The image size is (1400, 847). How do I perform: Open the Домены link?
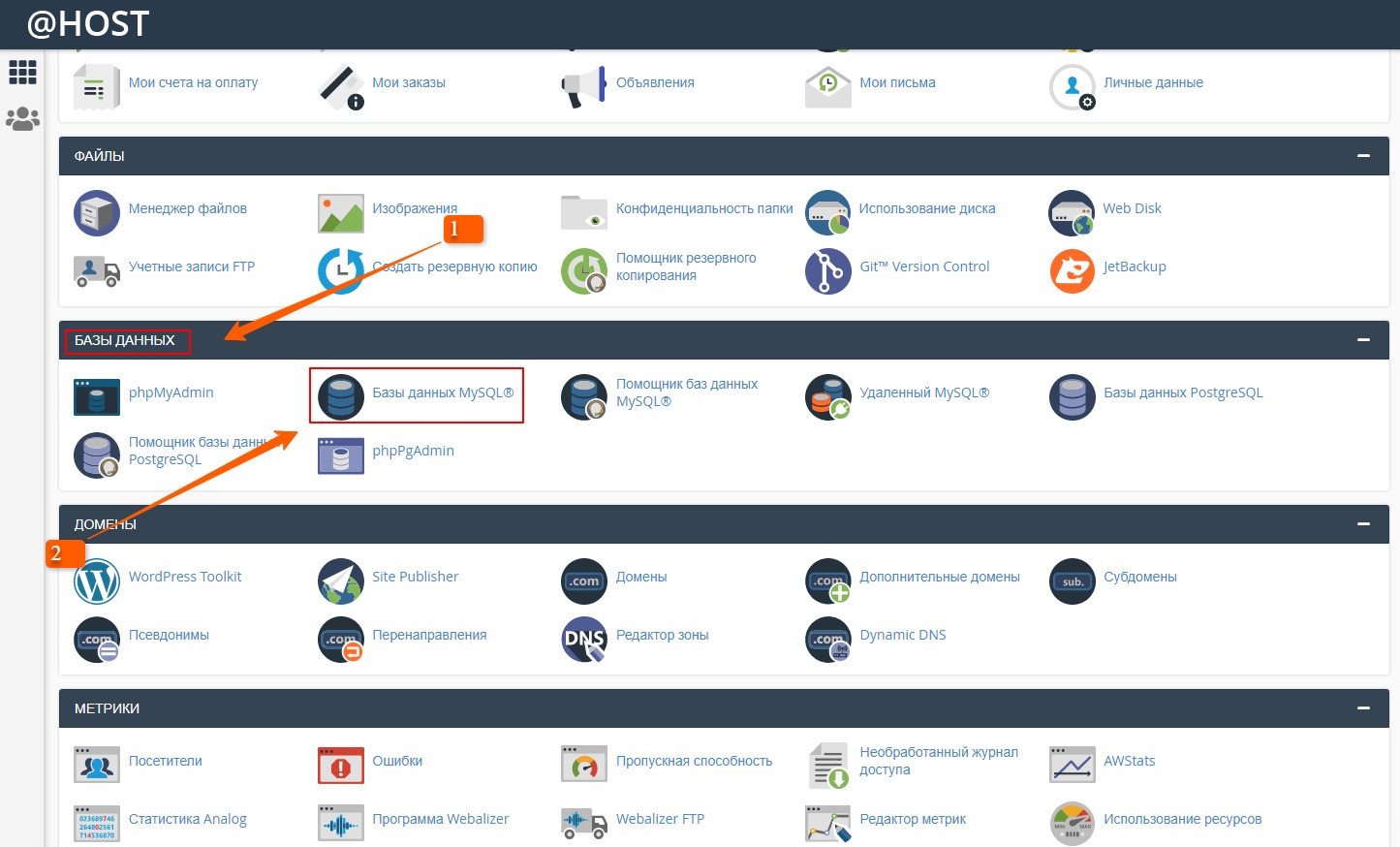click(641, 577)
